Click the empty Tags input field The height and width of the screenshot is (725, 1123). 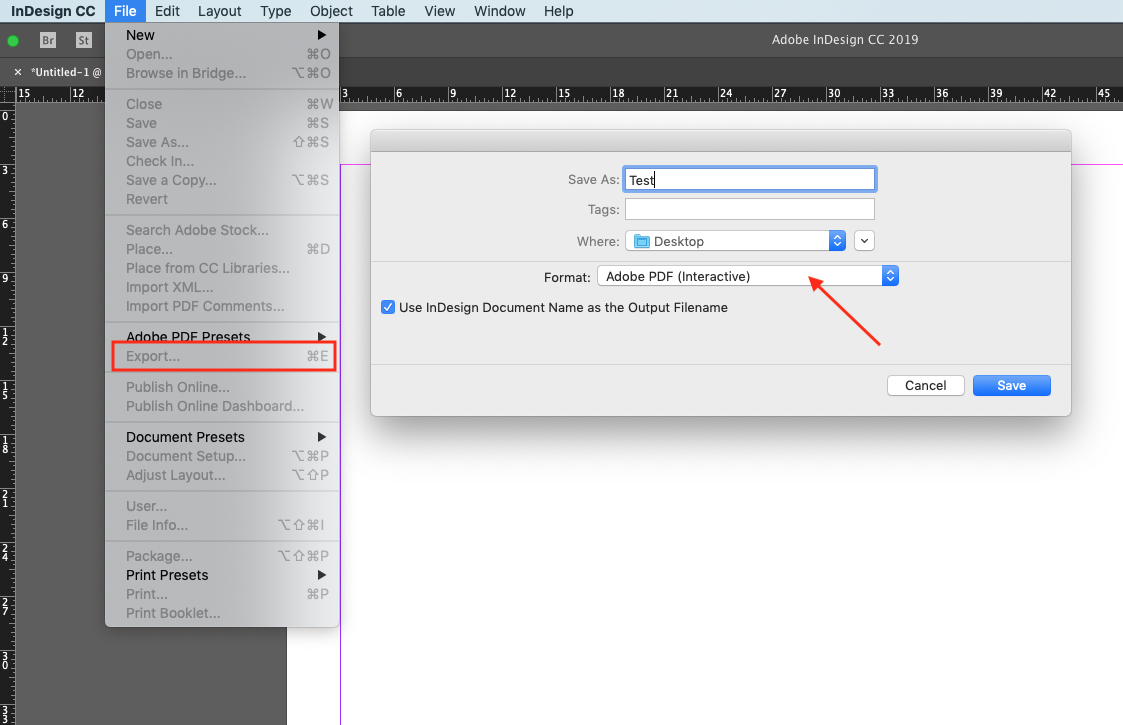tap(749, 210)
